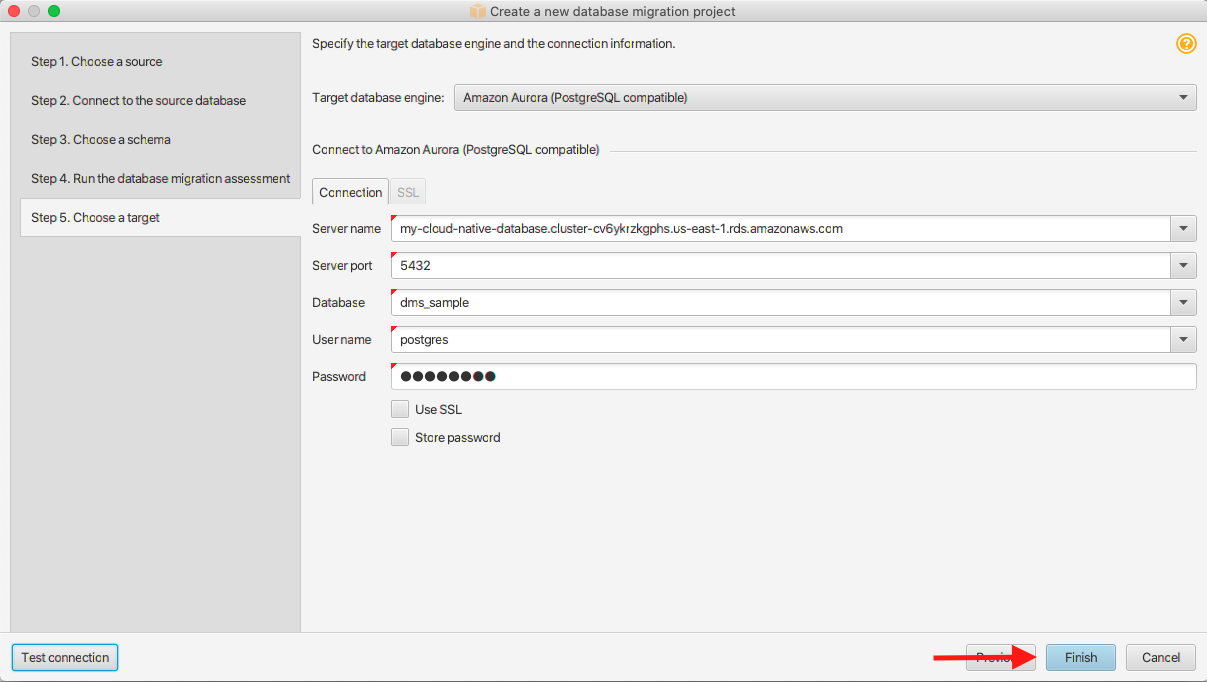Image resolution: width=1207 pixels, height=682 pixels.
Task: Tick the Store password checkbox
Action: coord(400,437)
